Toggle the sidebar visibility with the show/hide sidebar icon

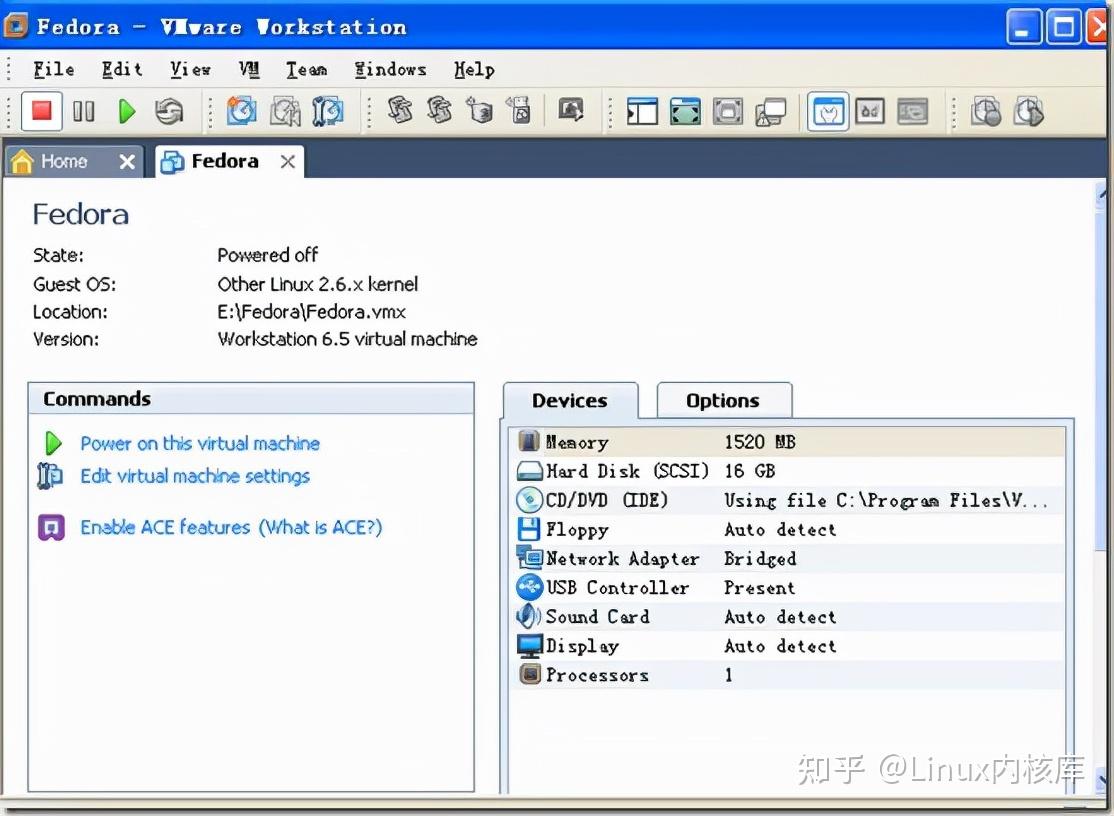point(641,111)
